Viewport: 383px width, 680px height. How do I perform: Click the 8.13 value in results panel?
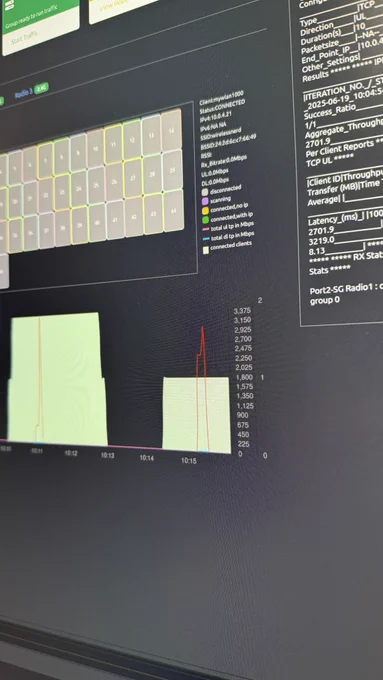tap(316, 252)
